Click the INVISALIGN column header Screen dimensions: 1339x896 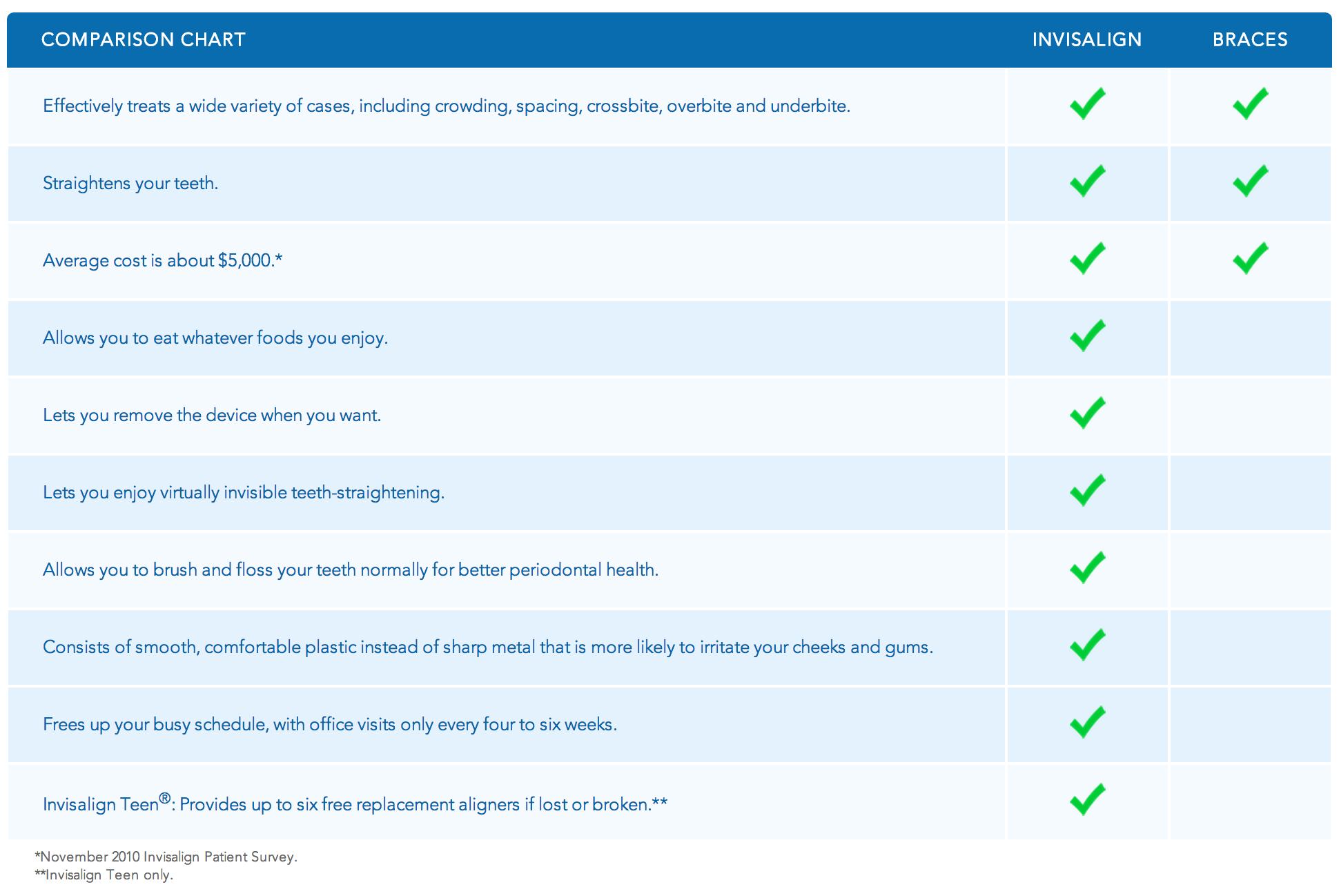click(x=1086, y=40)
